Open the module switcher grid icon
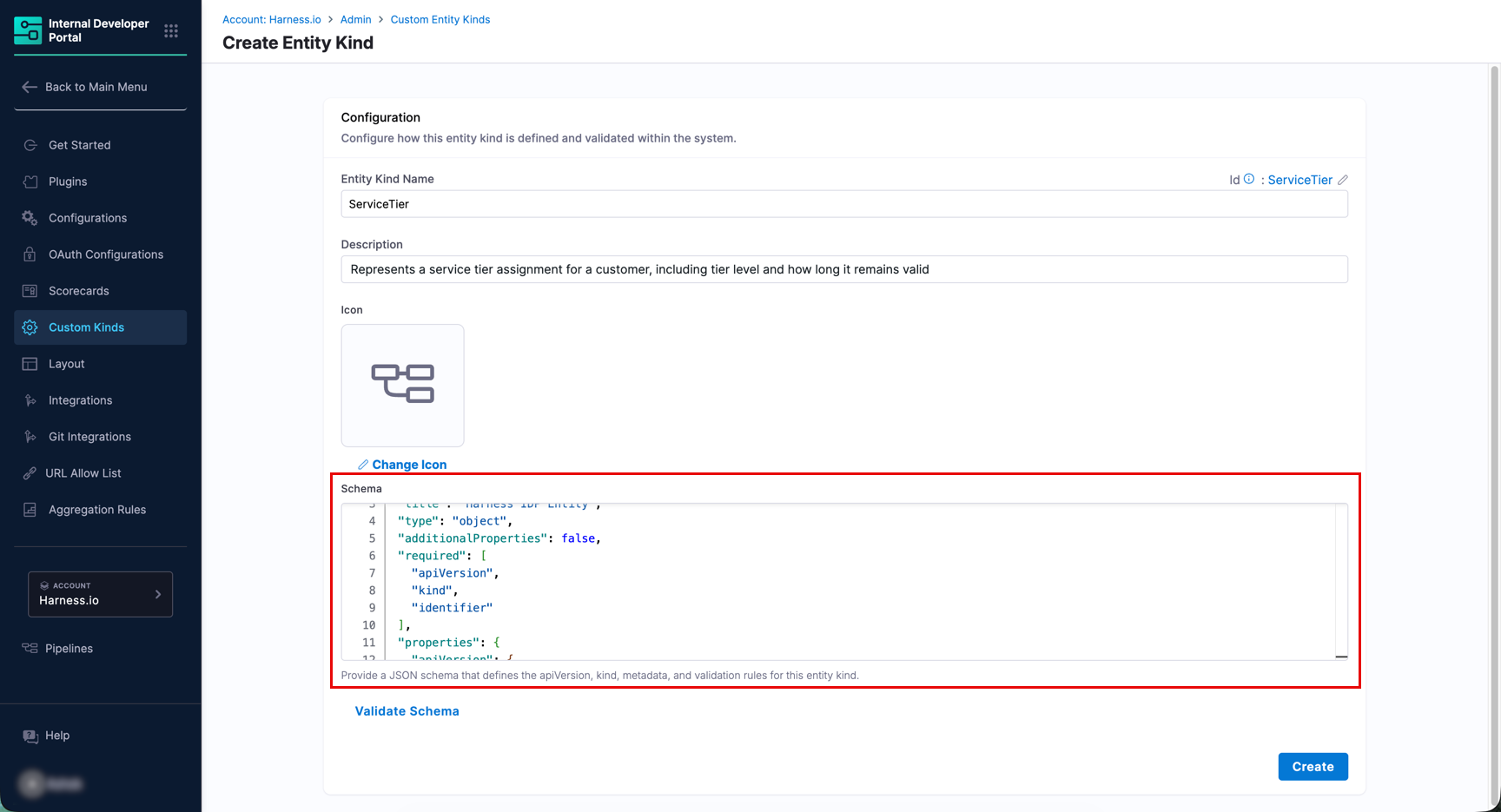Screen dimensions: 1501x812 click(171, 31)
